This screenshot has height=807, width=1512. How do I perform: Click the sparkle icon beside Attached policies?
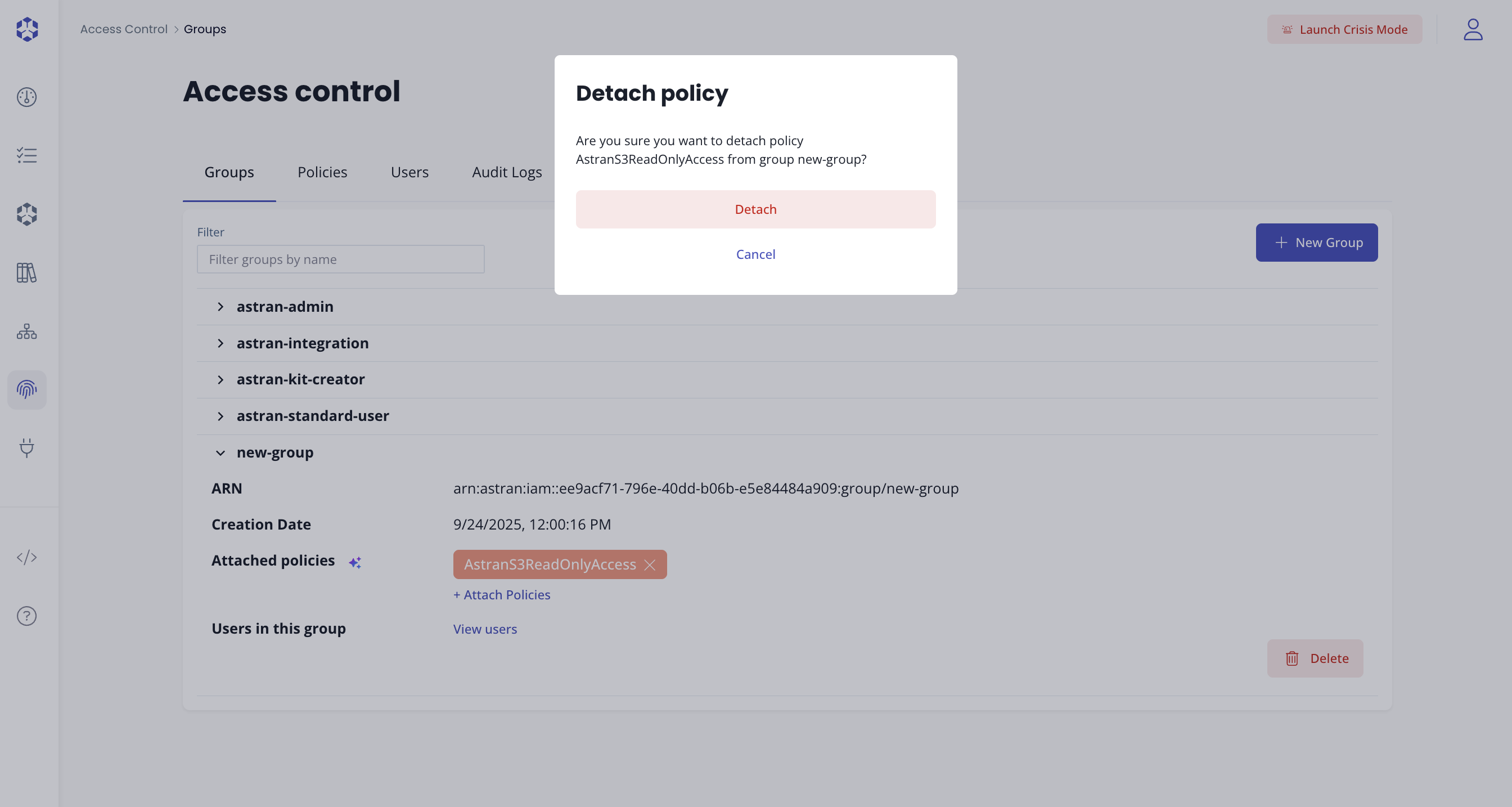tap(354, 562)
